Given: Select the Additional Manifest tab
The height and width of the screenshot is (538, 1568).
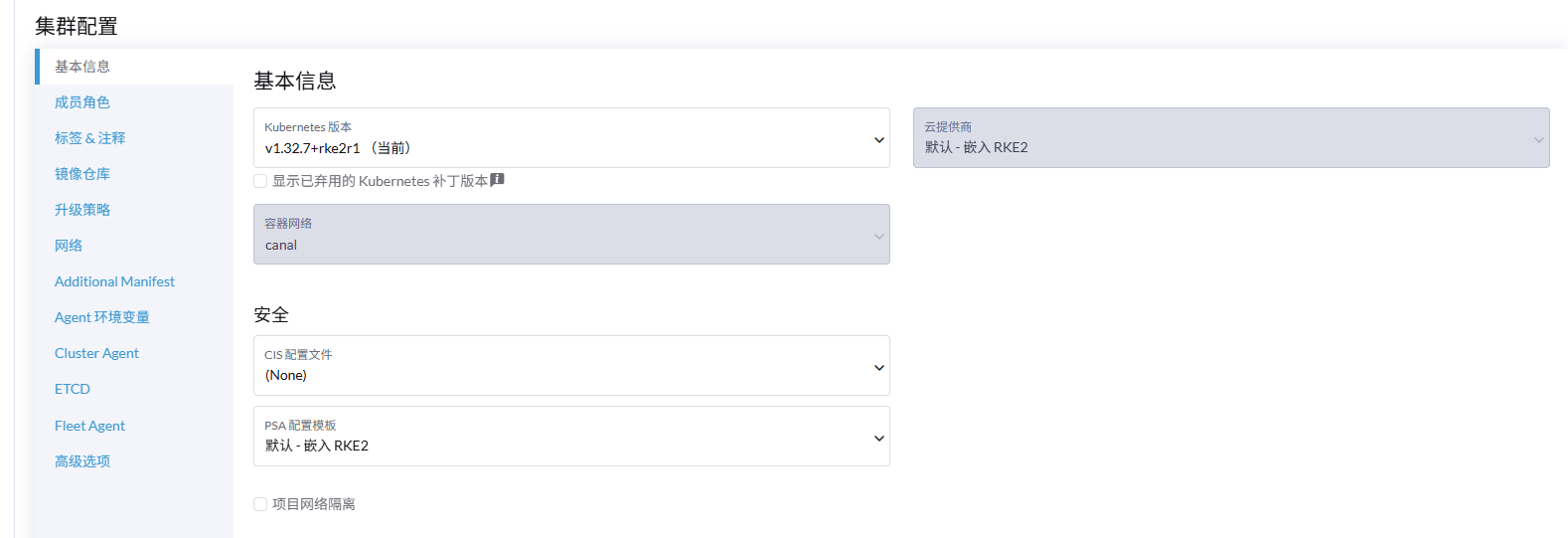Looking at the screenshot, I should (114, 281).
